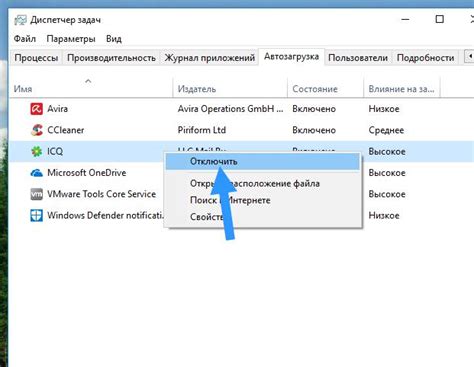Image resolution: width=474 pixels, height=367 pixels.
Task: Select the VMware Tools Core Service row
Action: pyautogui.click(x=101, y=194)
